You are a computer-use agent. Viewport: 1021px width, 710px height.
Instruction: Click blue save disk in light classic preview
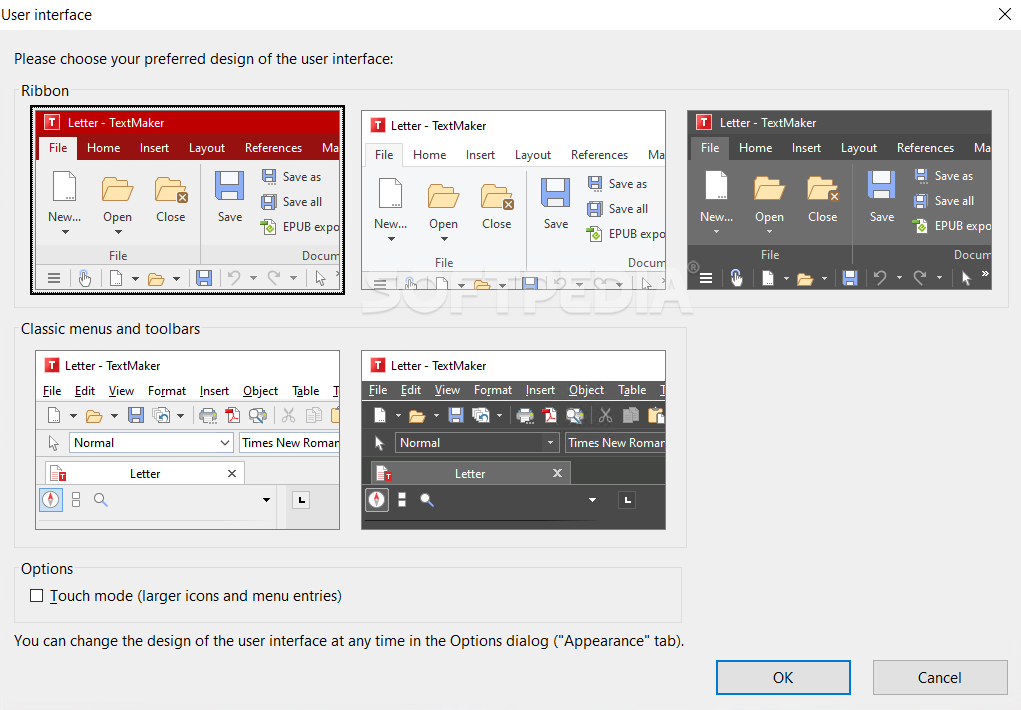[x=135, y=415]
